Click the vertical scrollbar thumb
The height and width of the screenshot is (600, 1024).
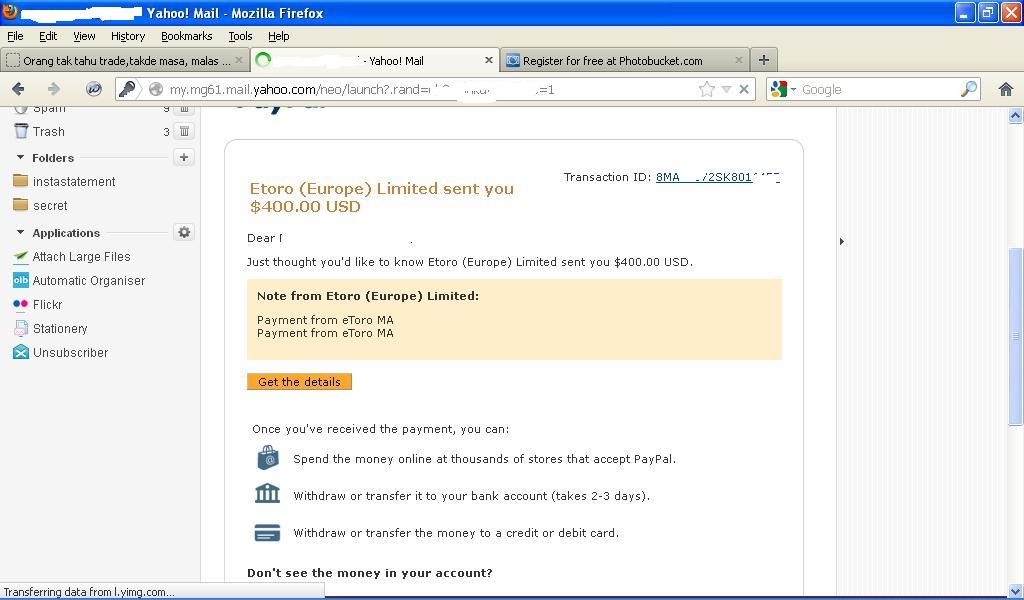(1015, 336)
